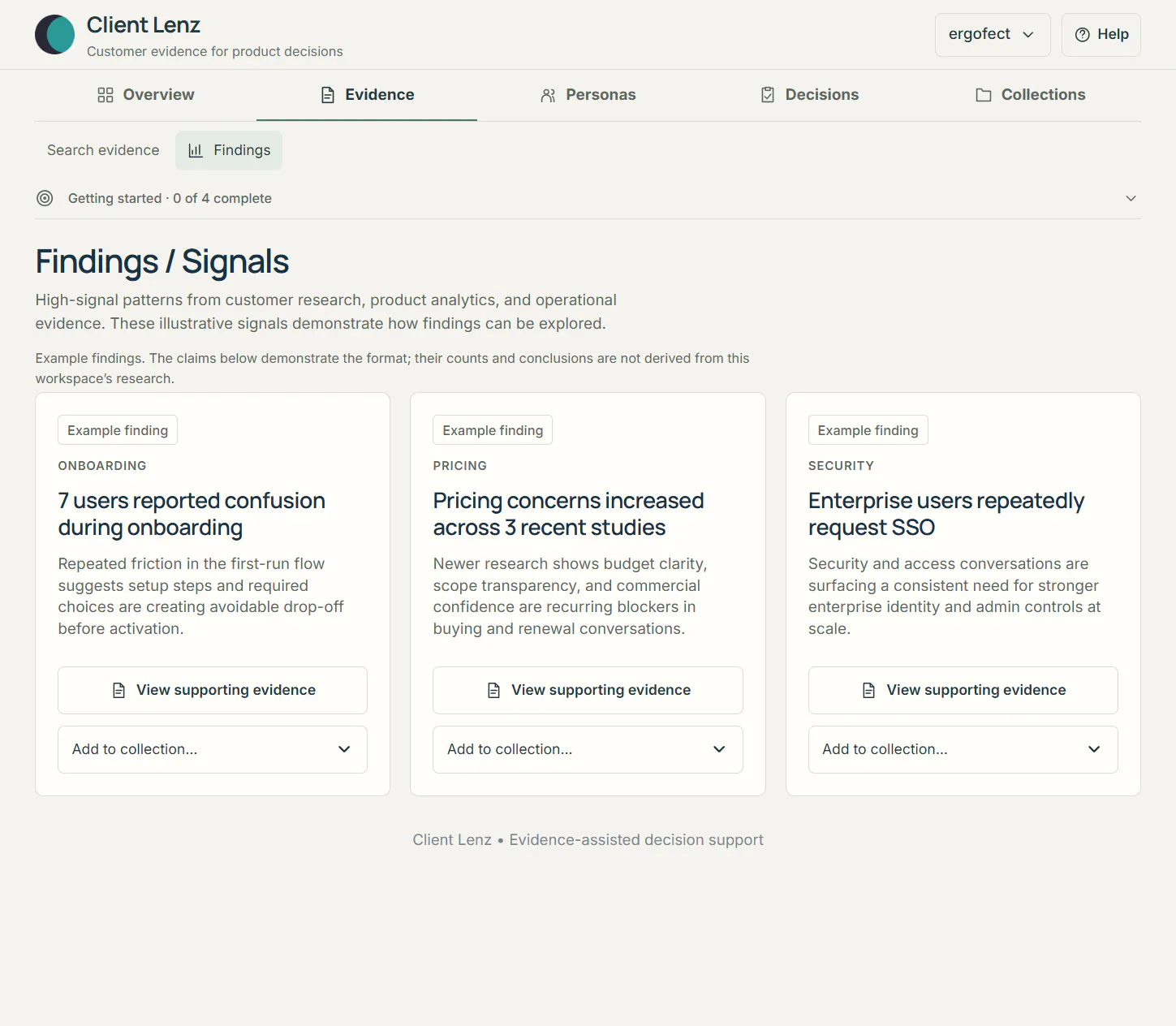This screenshot has width=1176, height=1026.
Task: Expand the Getting started checklist chevron
Action: tap(1131, 198)
